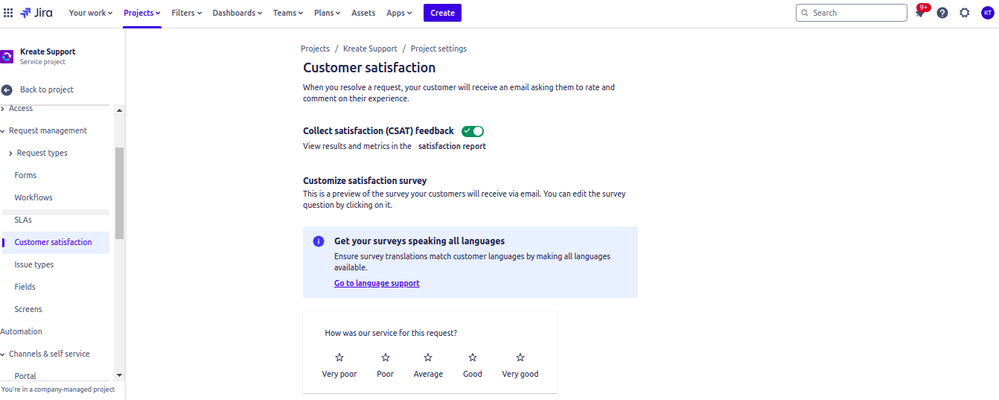Viewport: 999px width, 400px height.
Task: Open the notifications bell icon
Action: [920, 13]
